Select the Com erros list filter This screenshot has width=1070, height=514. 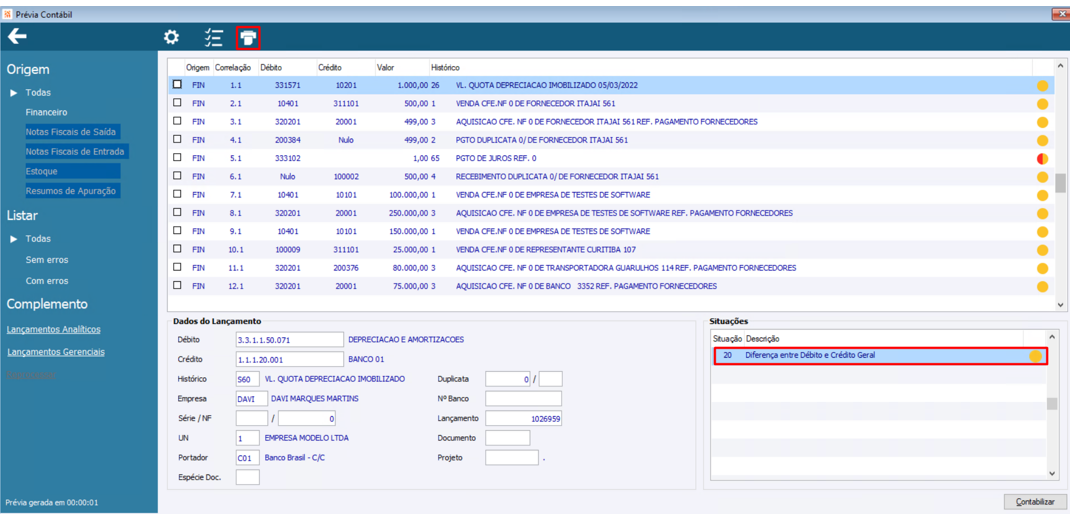47,281
